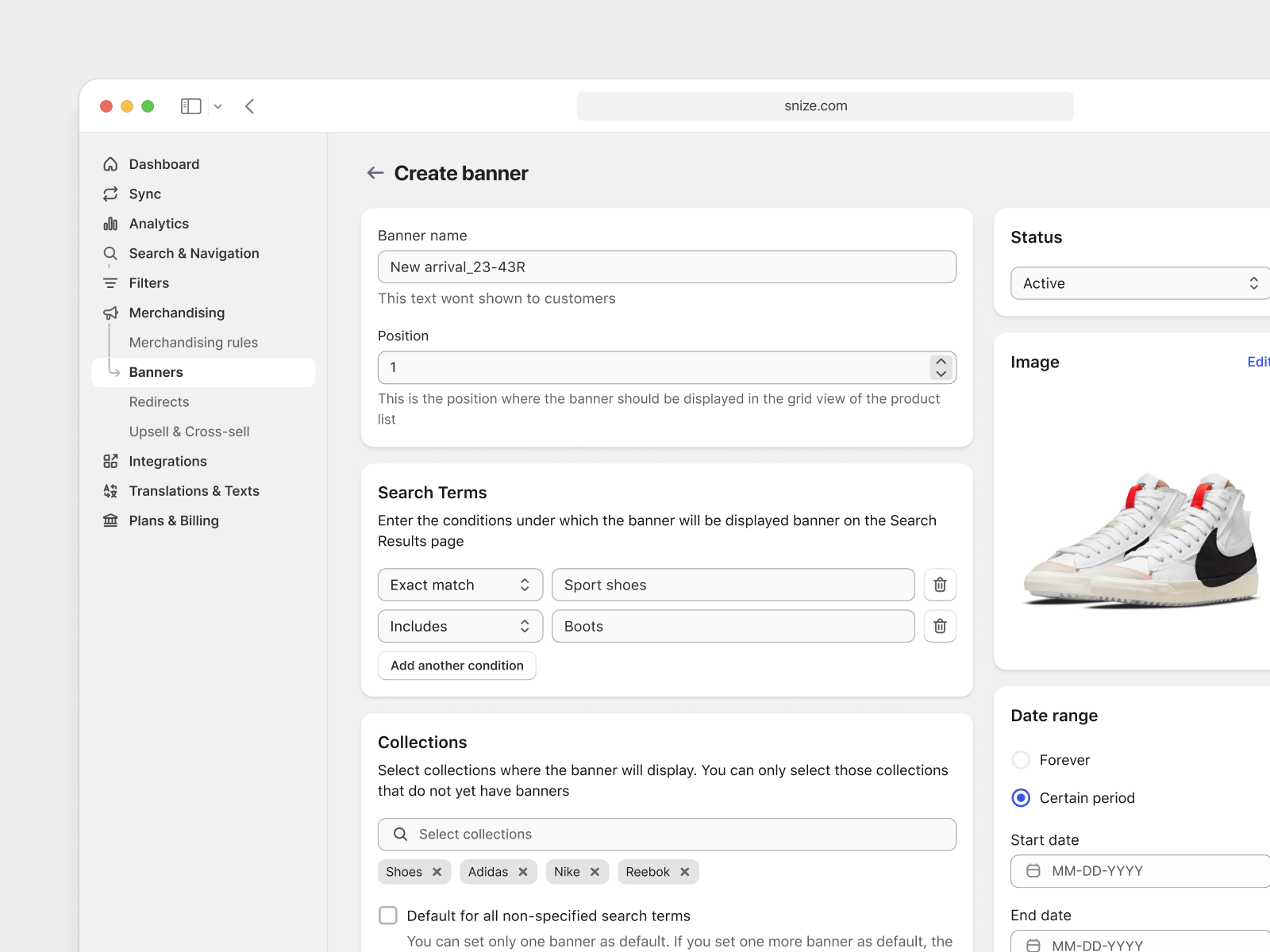Image resolution: width=1270 pixels, height=952 pixels.
Task: Expand the Includes condition dropdown
Action: point(460,626)
